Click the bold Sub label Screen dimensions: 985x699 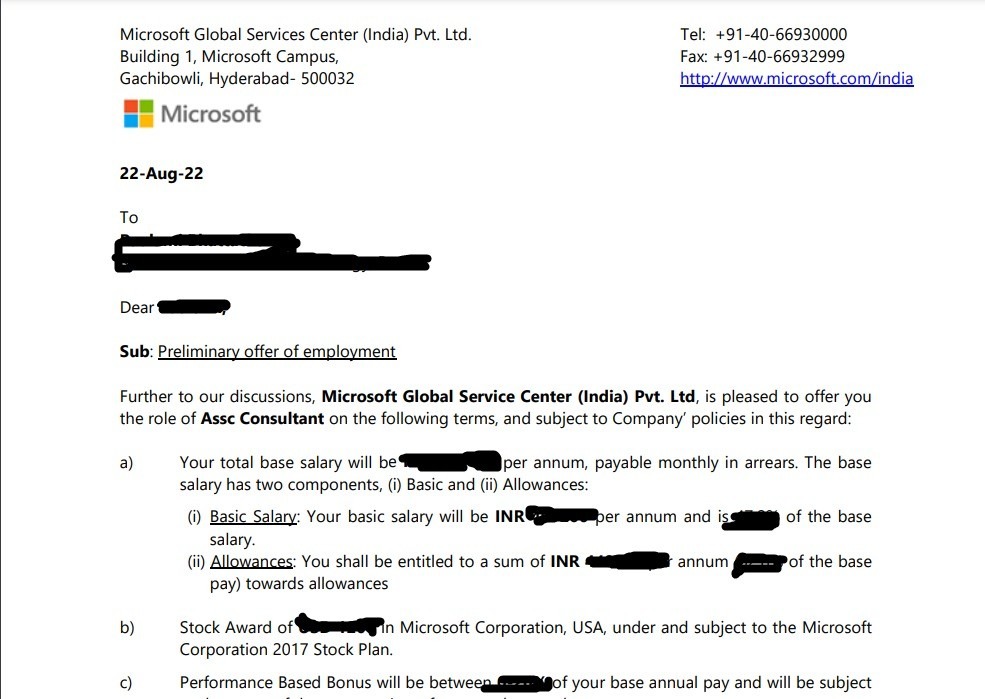(134, 352)
